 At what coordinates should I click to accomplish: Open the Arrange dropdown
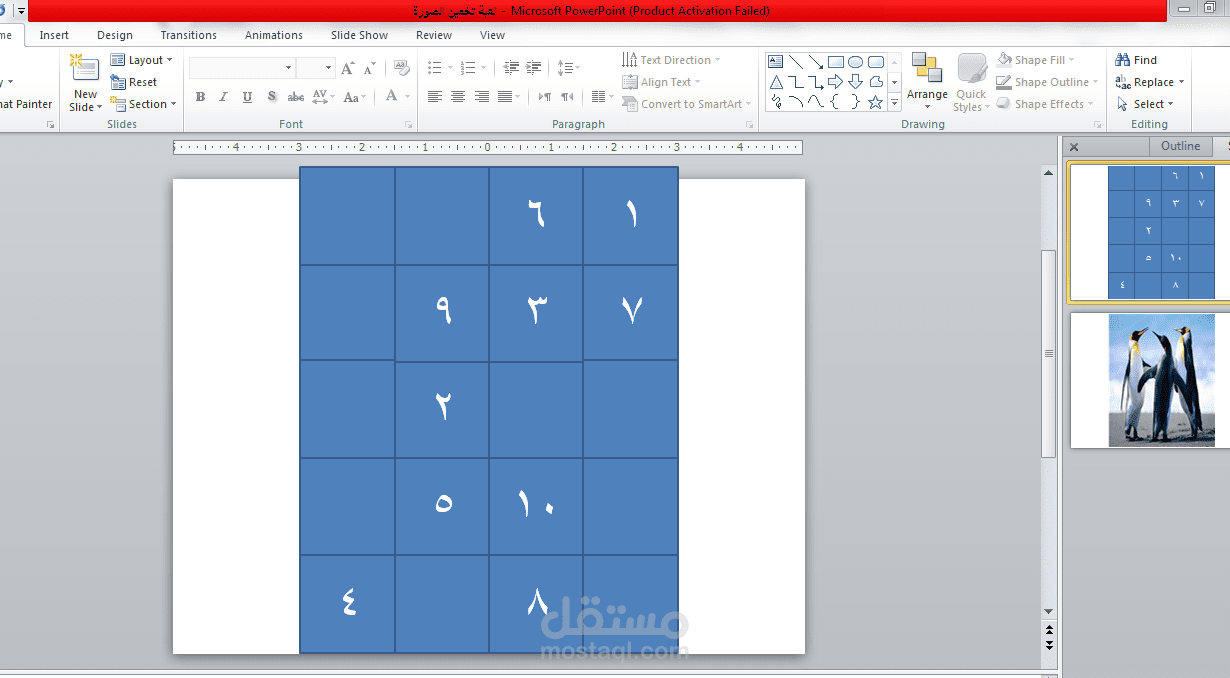point(927,80)
